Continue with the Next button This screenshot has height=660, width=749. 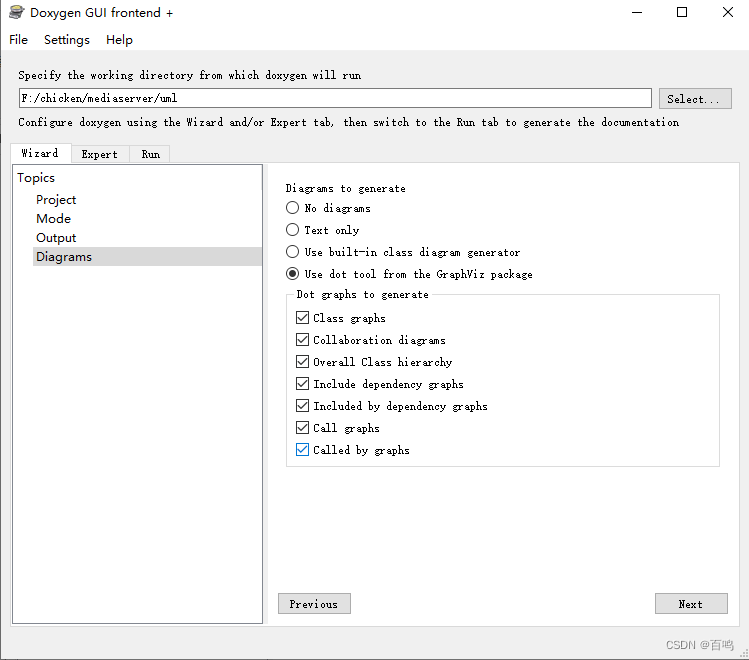pos(691,604)
